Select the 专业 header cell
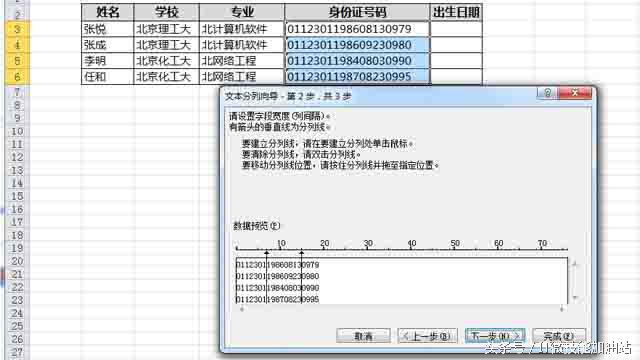The image size is (640, 360). click(242, 12)
